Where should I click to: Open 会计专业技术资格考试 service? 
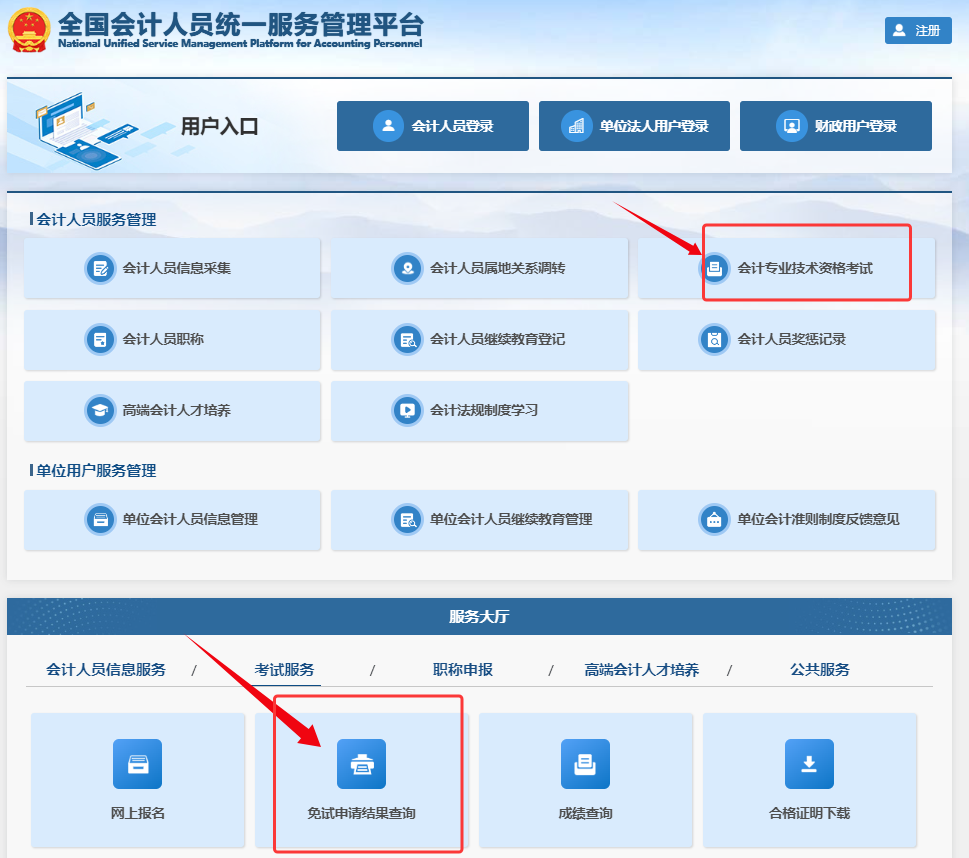(x=787, y=268)
